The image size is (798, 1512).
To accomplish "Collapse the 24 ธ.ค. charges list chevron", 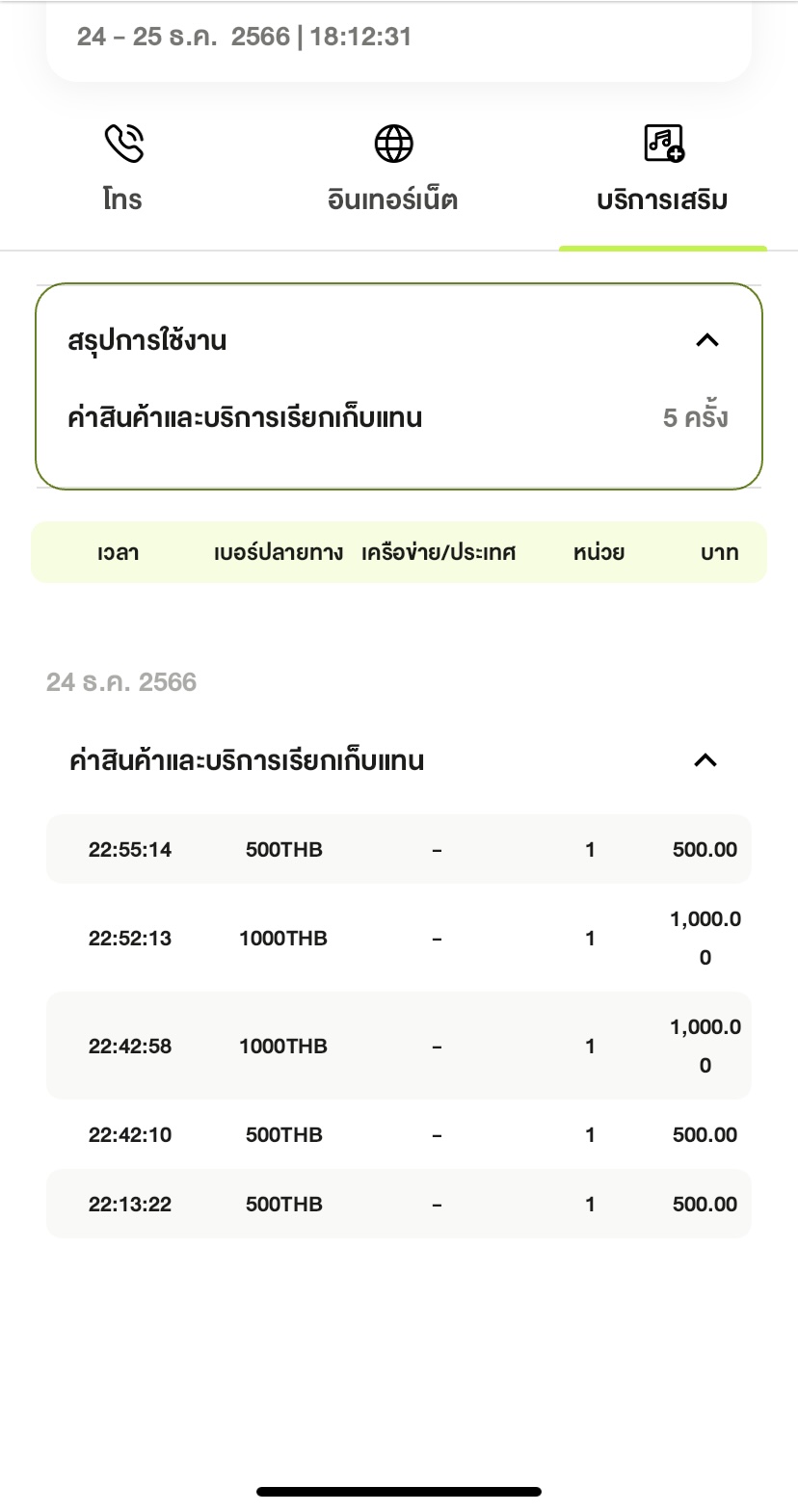I will click(x=705, y=760).
